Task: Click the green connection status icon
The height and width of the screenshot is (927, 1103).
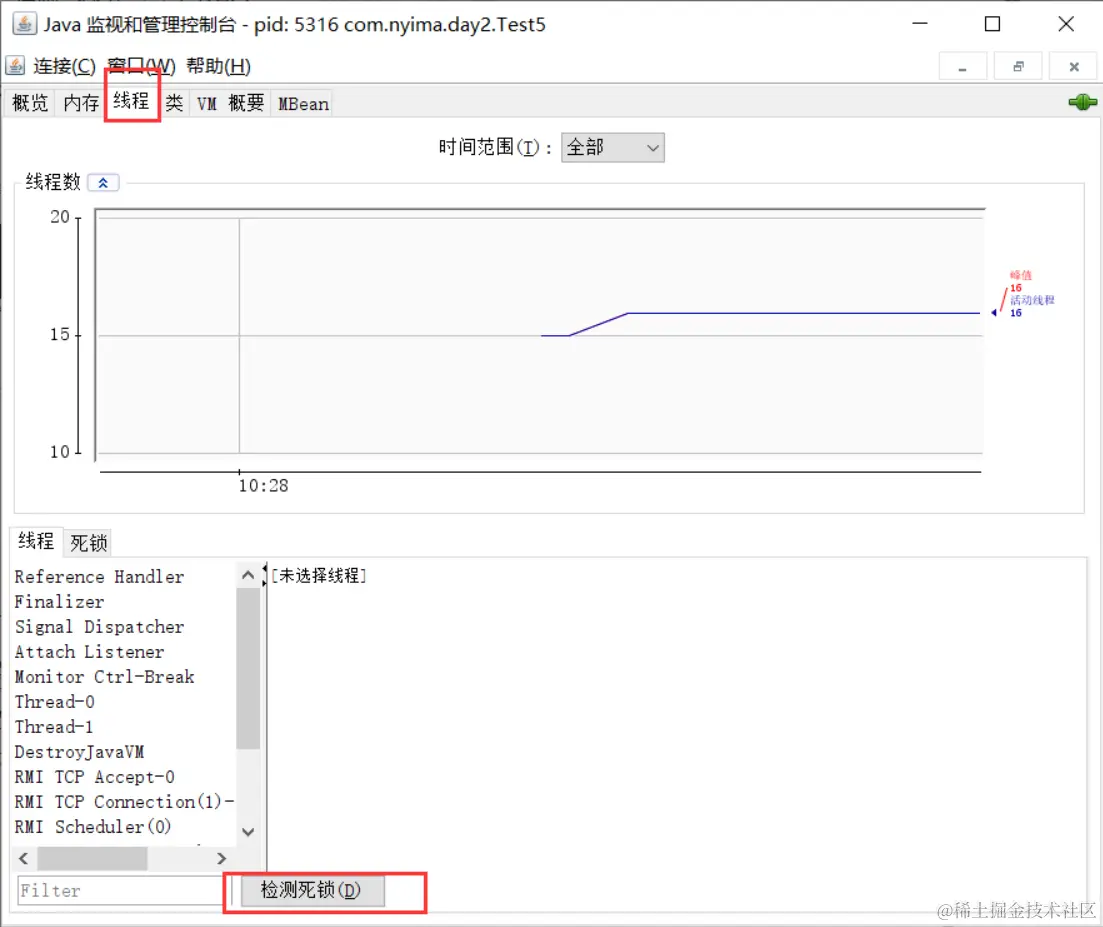Action: (x=1082, y=102)
